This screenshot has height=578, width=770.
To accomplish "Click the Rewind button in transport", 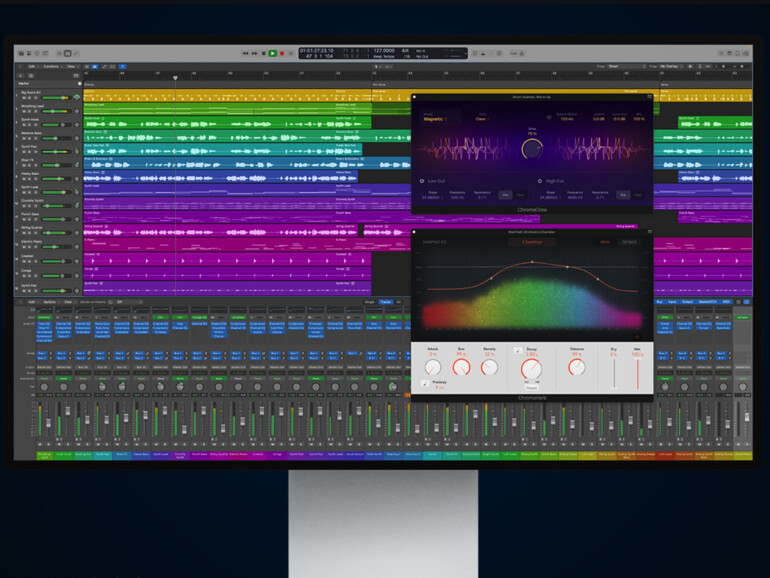I will (x=245, y=53).
